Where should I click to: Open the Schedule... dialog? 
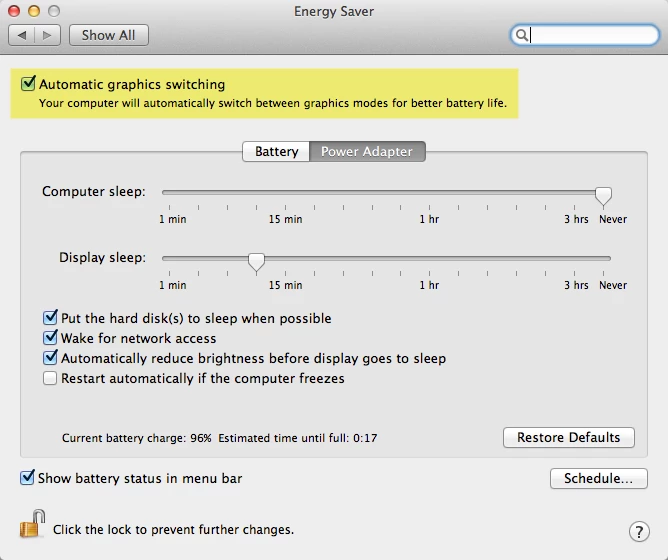click(599, 478)
